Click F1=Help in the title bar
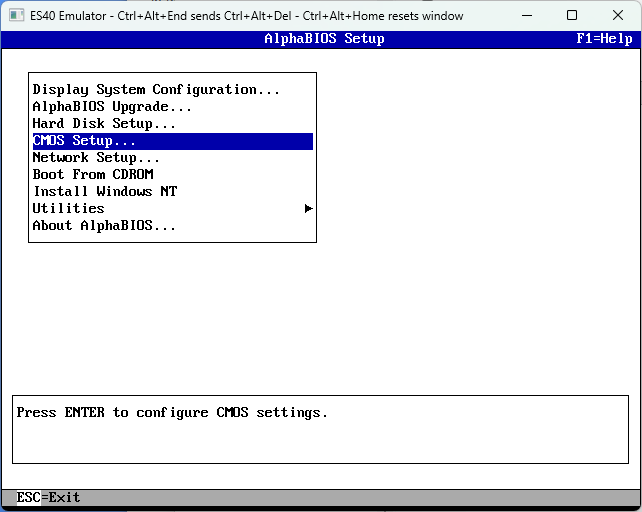This screenshot has width=642, height=512. tap(604, 39)
